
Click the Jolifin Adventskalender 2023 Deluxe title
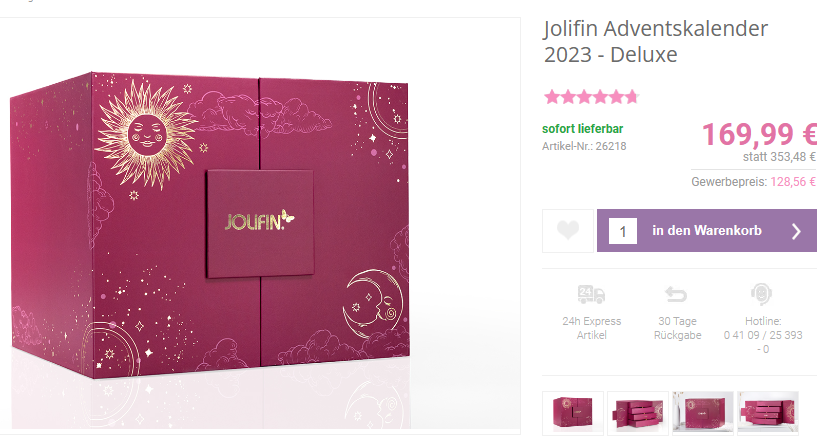(x=656, y=41)
